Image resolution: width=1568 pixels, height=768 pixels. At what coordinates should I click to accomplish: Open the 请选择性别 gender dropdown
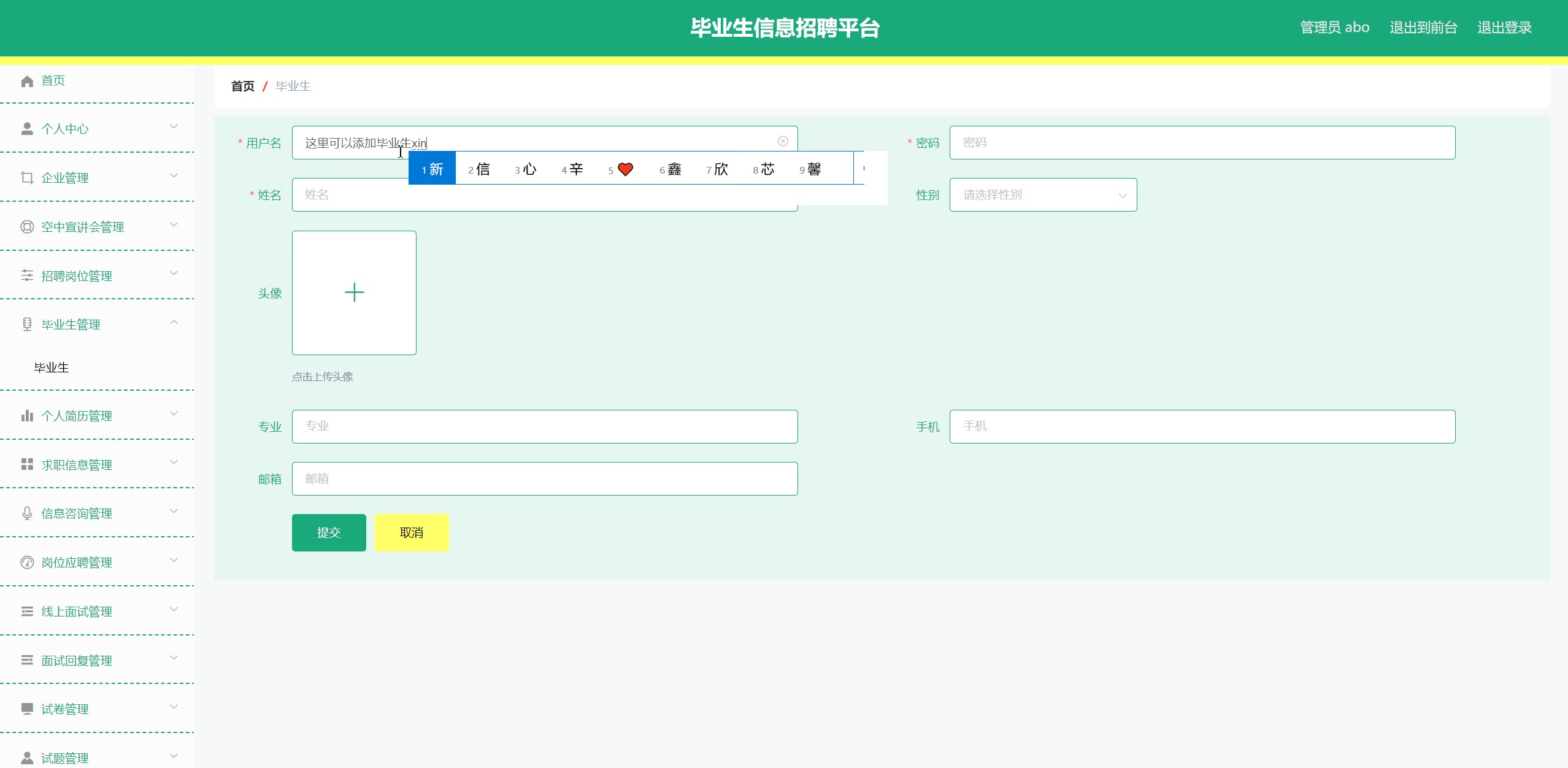1043,195
